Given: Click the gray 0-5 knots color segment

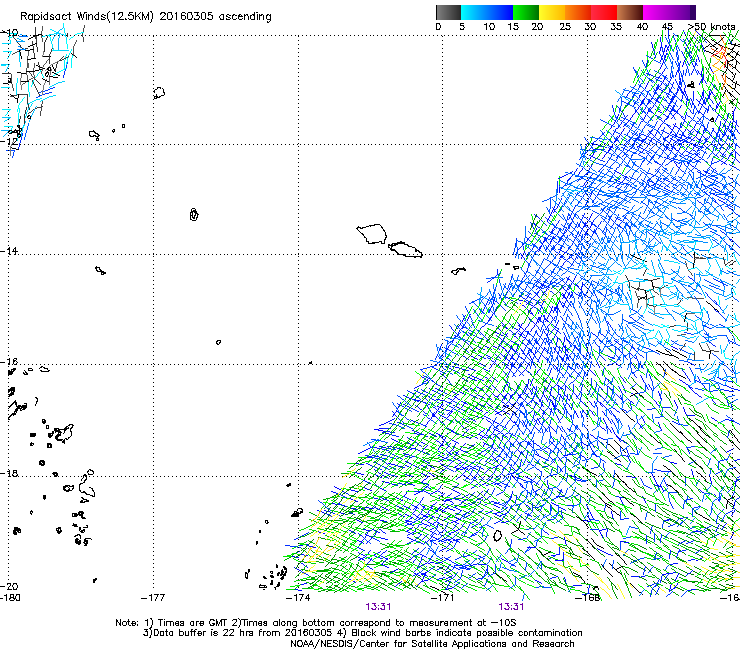Looking at the screenshot, I should [x=448, y=12].
